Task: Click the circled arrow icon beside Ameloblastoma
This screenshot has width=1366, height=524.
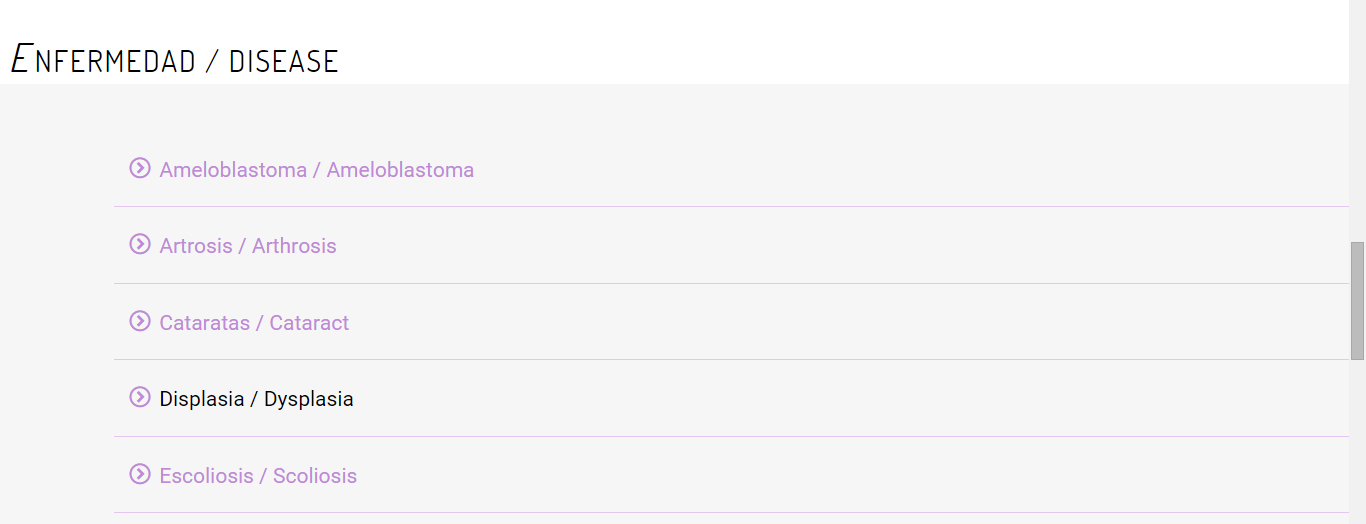Action: tap(140, 168)
